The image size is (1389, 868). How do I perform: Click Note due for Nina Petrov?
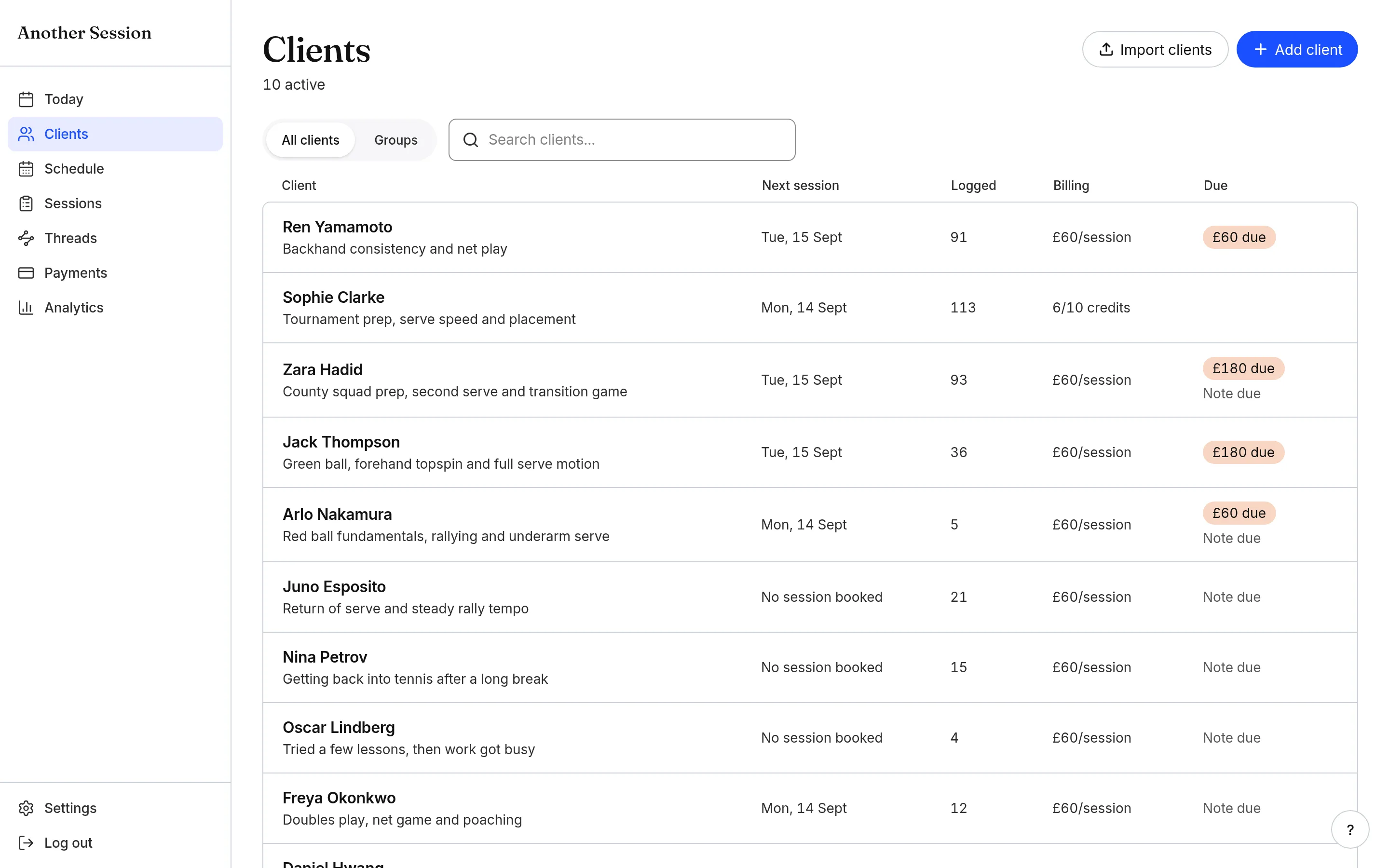point(1231,668)
